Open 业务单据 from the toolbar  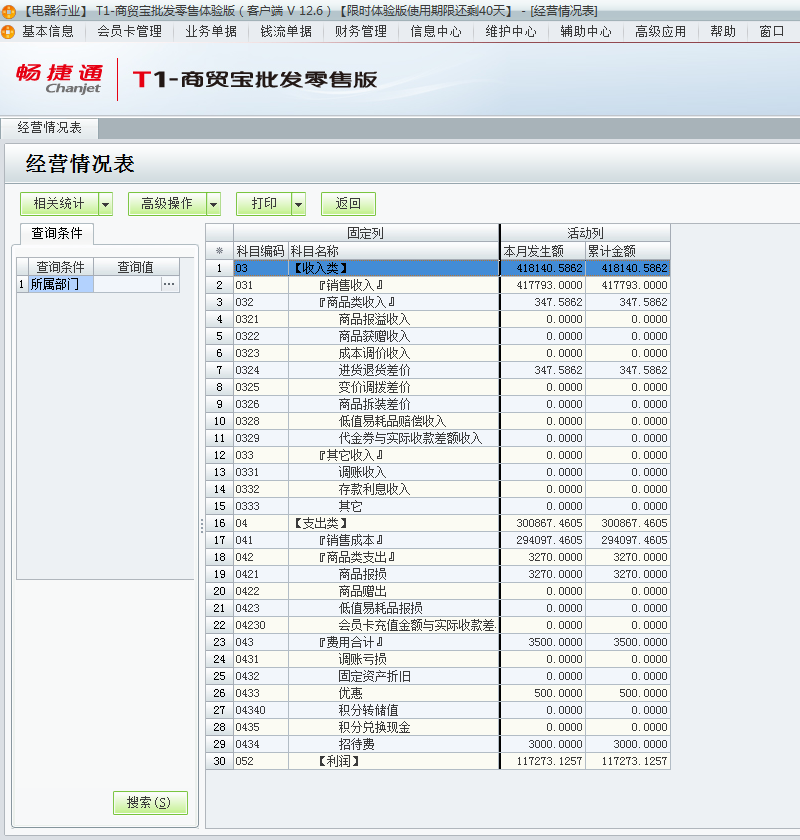pos(210,31)
